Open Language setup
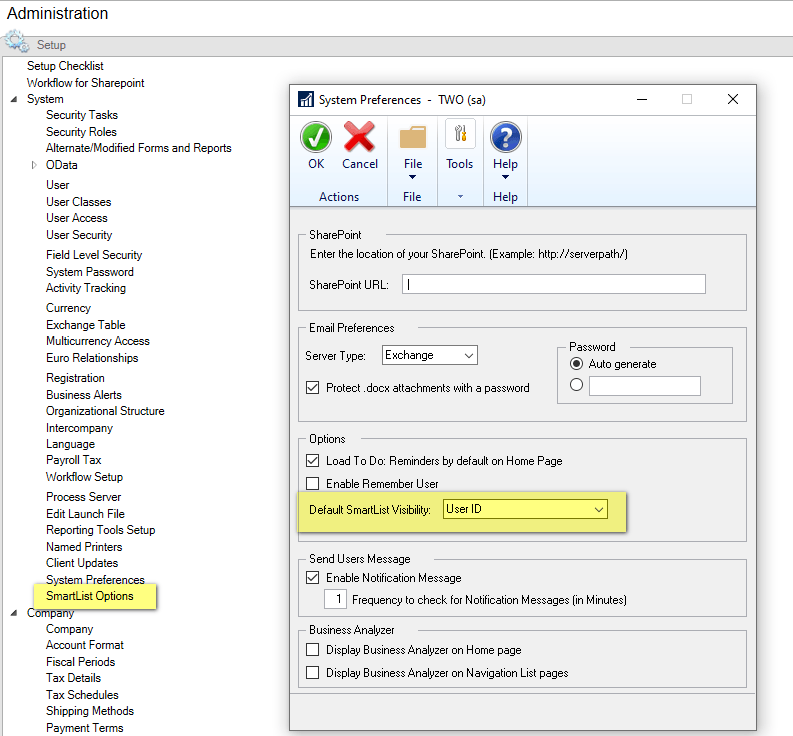This screenshot has height=736, width=793. pyautogui.click(x=70, y=444)
